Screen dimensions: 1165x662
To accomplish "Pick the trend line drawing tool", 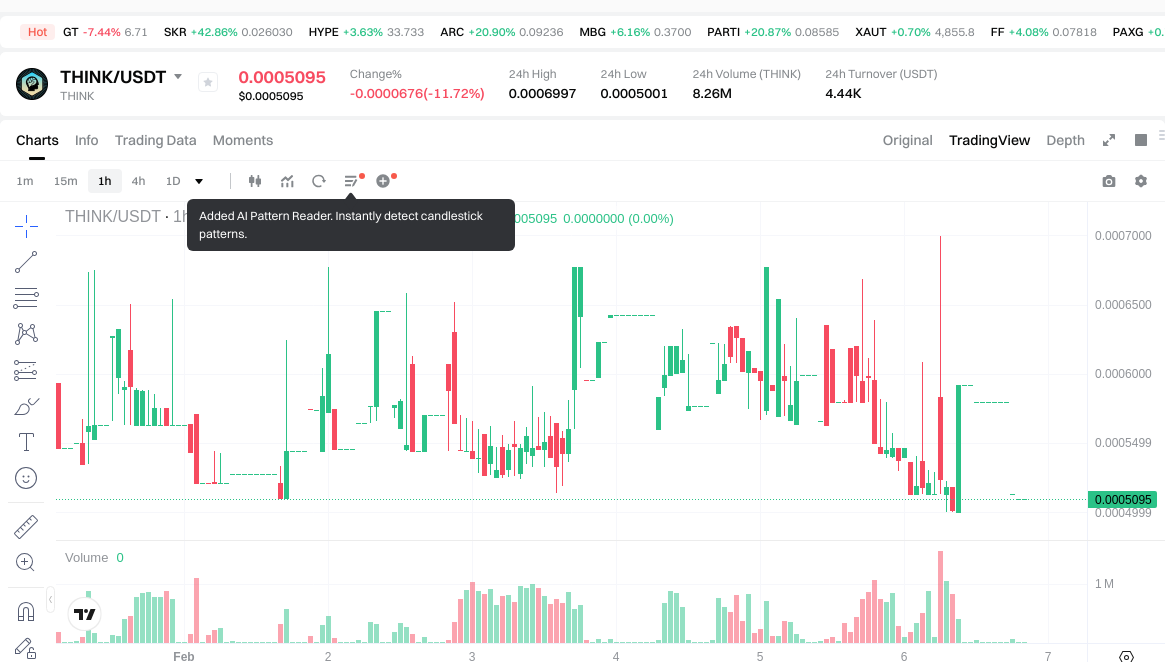I will [x=26, y=262].
